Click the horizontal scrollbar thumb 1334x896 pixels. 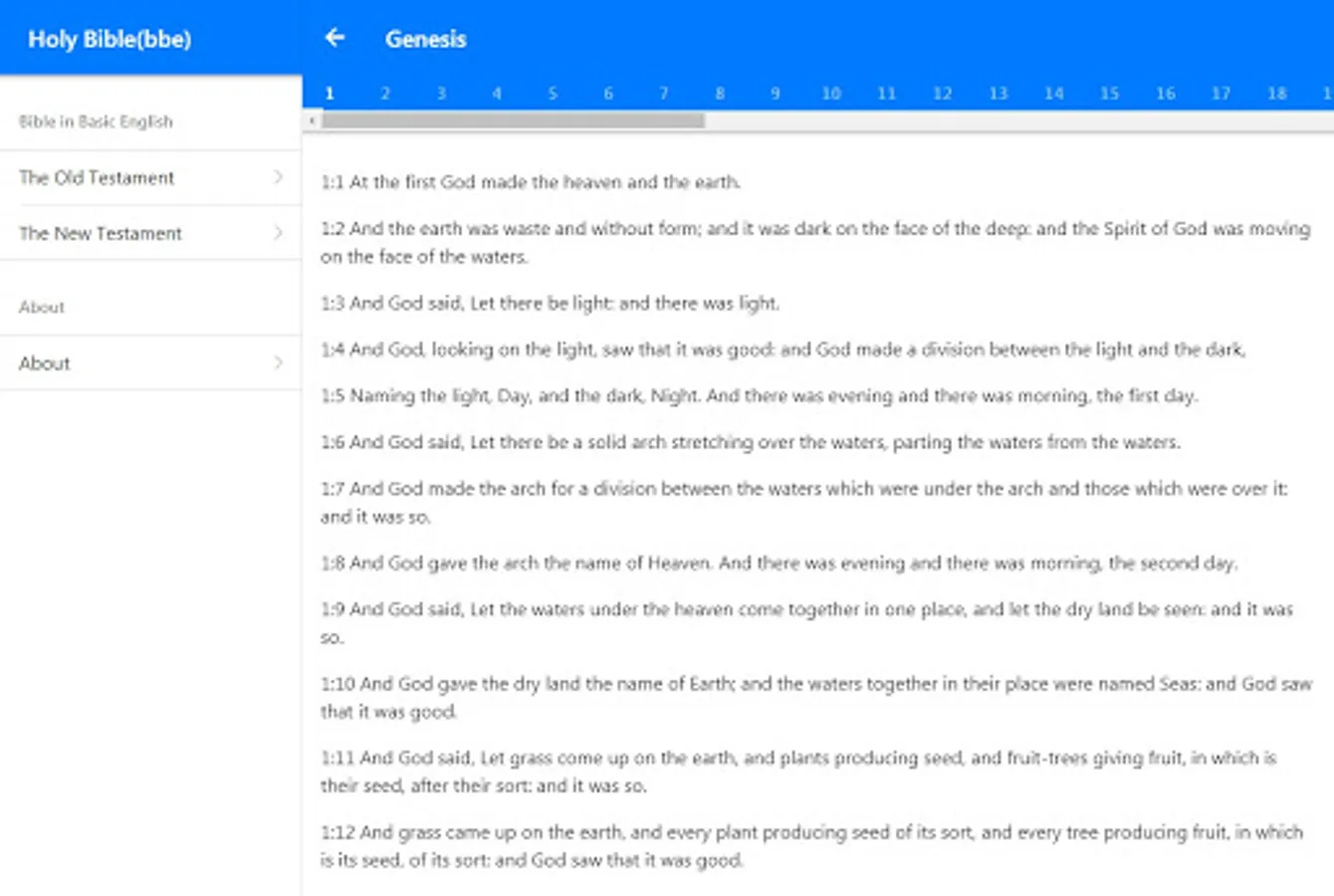pyautogui.click(x=513, y=119)
